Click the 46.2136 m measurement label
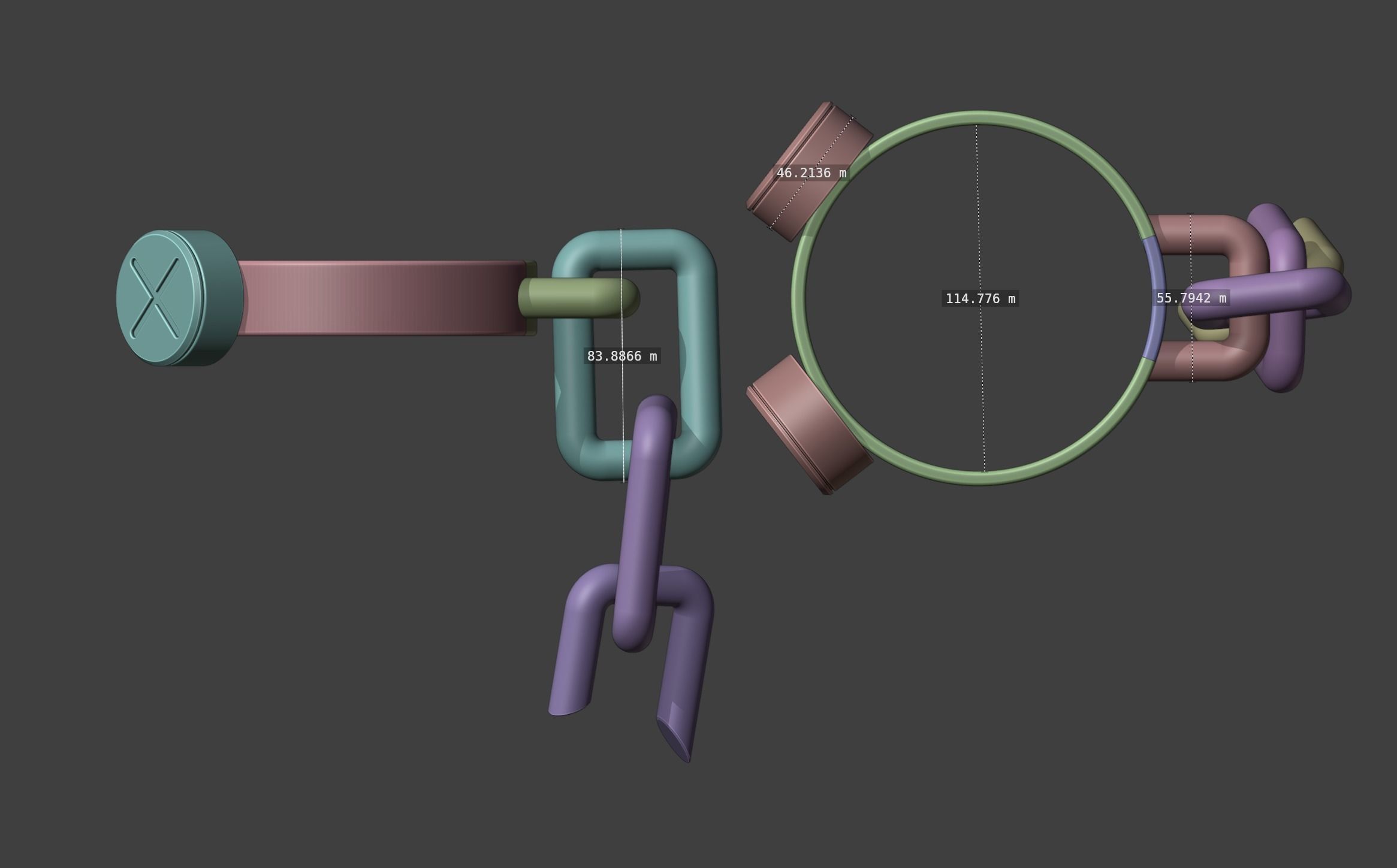 coord(811,173)
